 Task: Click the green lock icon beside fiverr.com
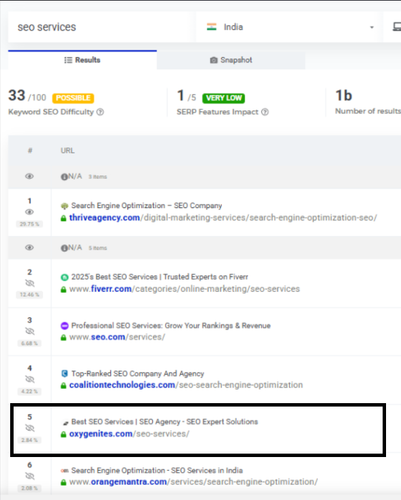[x=63, y=290]
